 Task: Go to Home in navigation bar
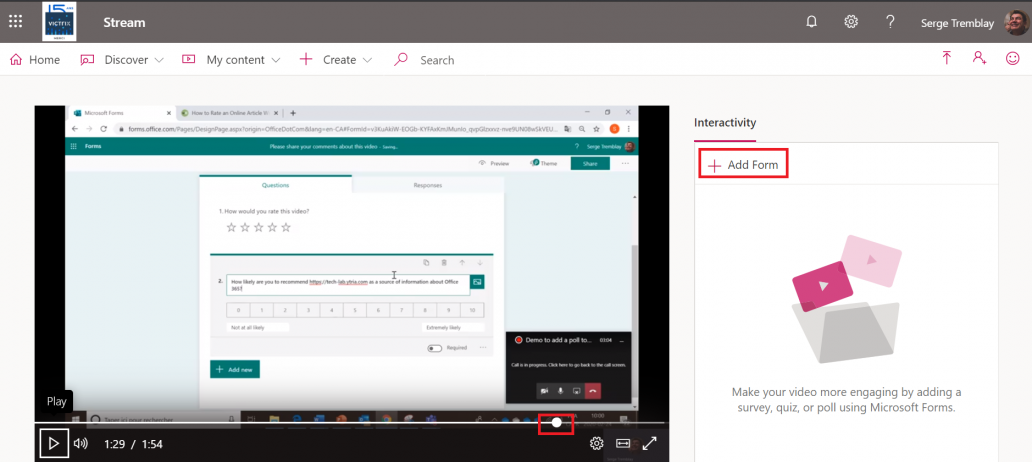(x=35, y=60)
